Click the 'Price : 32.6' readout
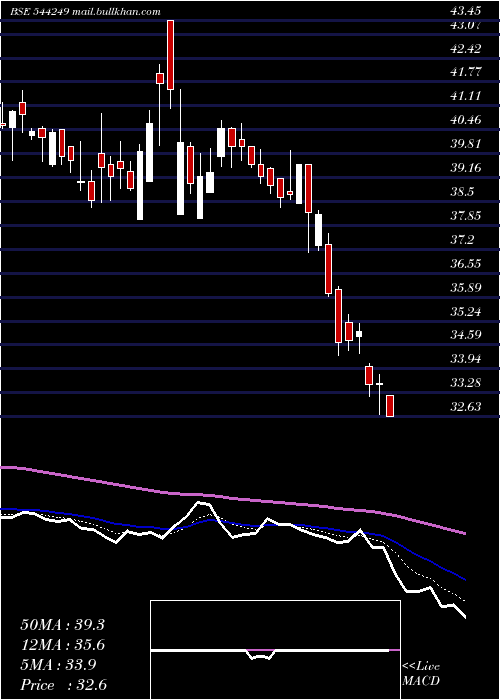The height and width of the screenshot is (700, 500). click(64, 685)
